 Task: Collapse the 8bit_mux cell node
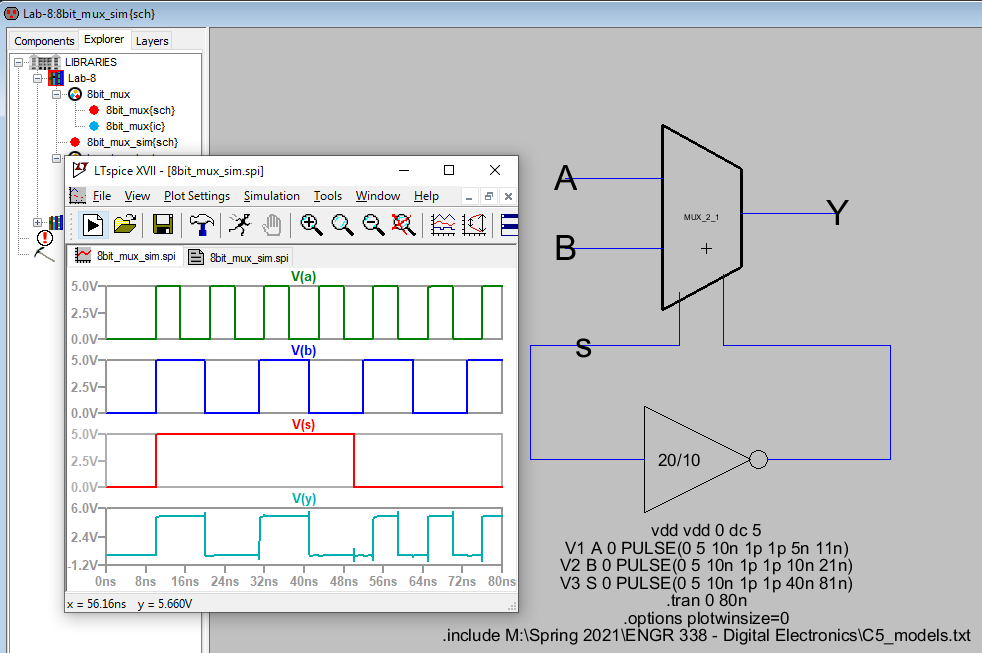point(56,94)
